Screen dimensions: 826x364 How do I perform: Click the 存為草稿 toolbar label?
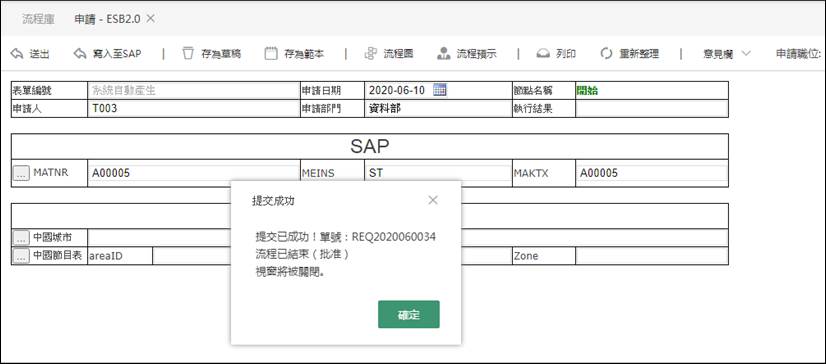221,53
